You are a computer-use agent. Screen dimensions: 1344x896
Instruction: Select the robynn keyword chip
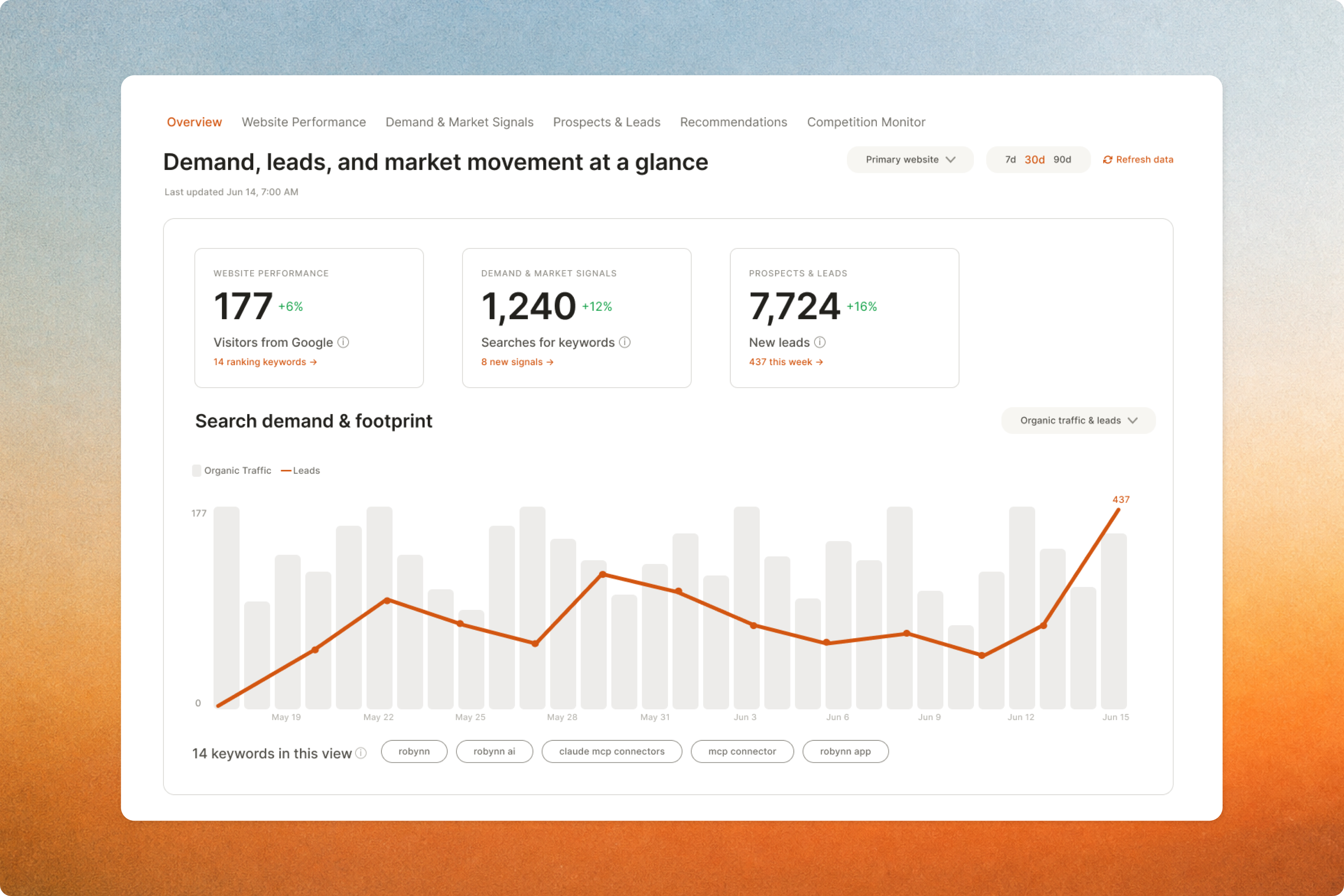click(414, 751)
